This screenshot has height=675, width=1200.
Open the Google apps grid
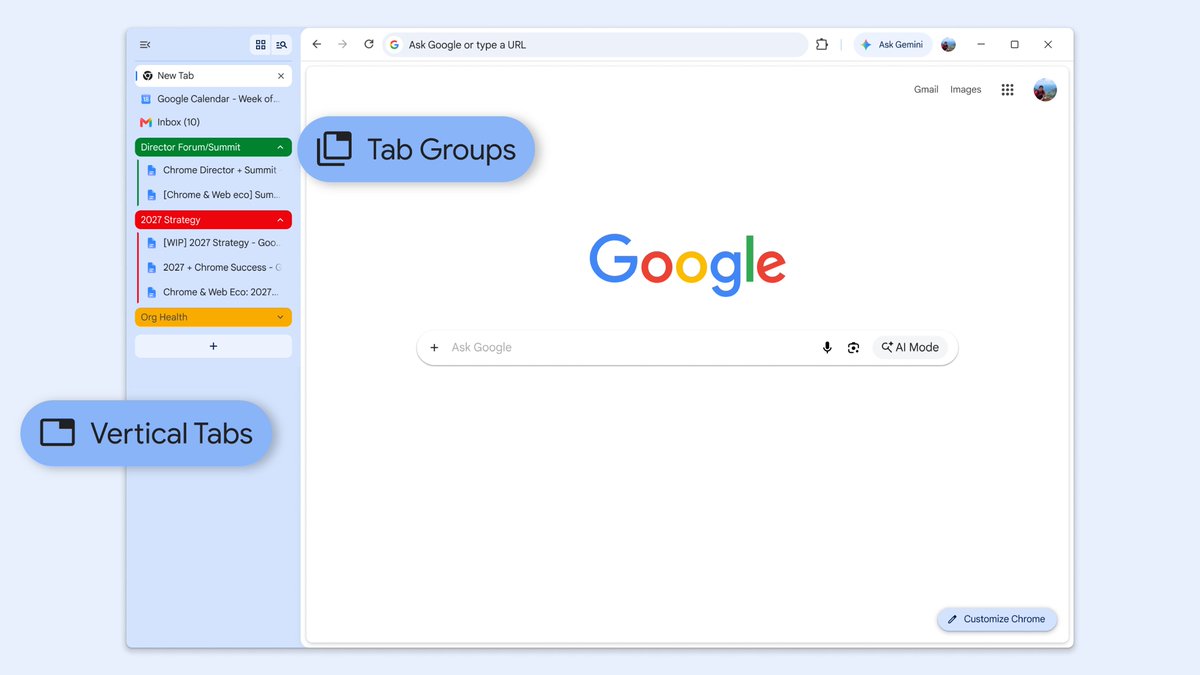(x=1007, y=90)
